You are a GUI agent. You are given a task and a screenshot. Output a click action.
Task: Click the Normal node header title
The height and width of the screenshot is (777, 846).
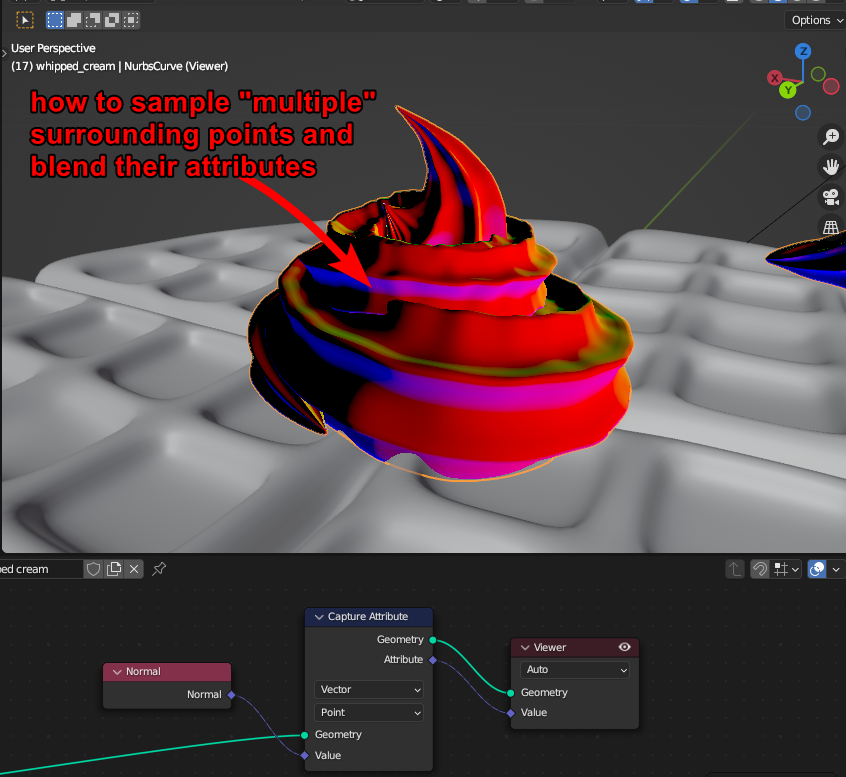[x=143, y=672]
